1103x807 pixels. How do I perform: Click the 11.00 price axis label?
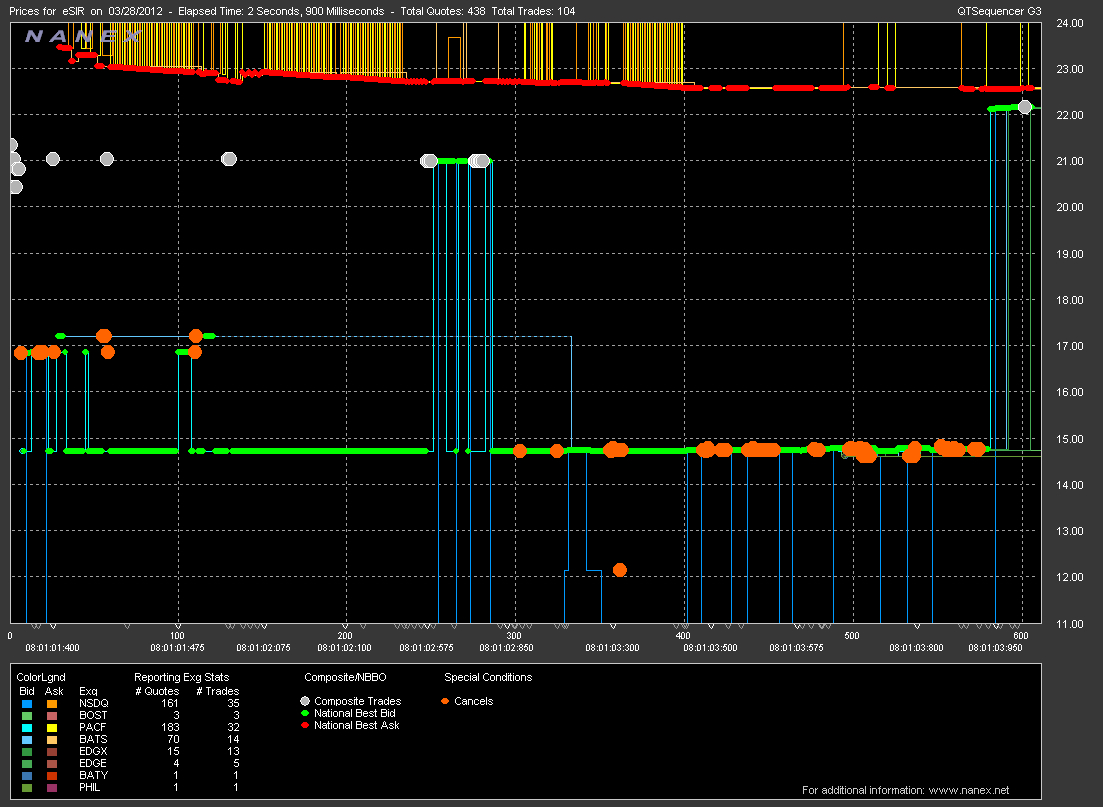tap(1070, 624)
